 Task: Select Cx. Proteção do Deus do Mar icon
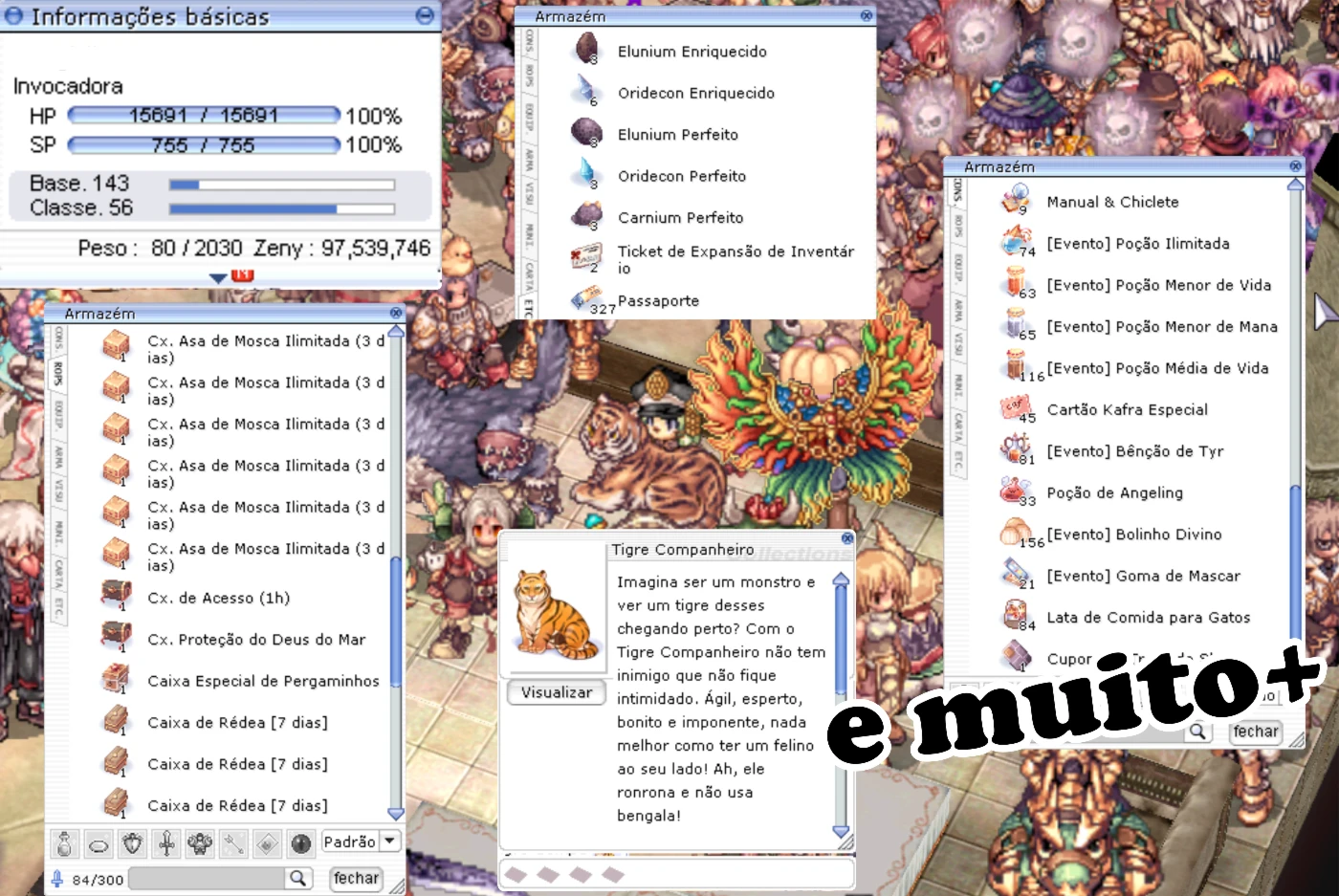tap(116, 637)
